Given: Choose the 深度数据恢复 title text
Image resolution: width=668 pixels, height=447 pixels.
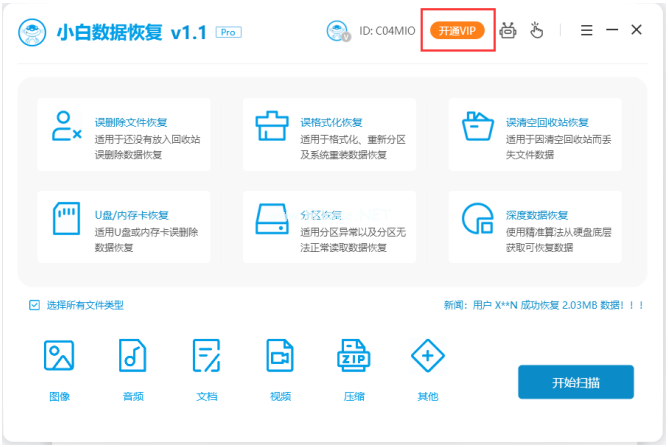Looking at the screenshot, I should tap(537, 216).
